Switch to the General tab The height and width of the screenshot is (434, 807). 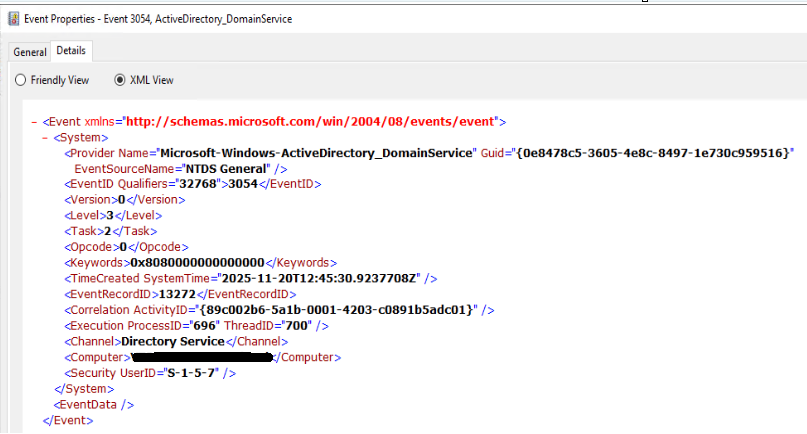(x=30, y=52)
